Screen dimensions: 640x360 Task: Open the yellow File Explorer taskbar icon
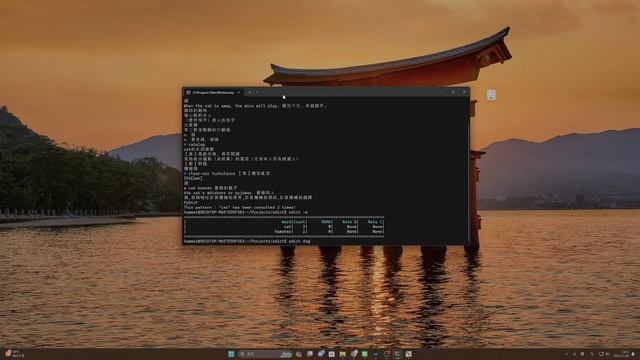[342, 354]
